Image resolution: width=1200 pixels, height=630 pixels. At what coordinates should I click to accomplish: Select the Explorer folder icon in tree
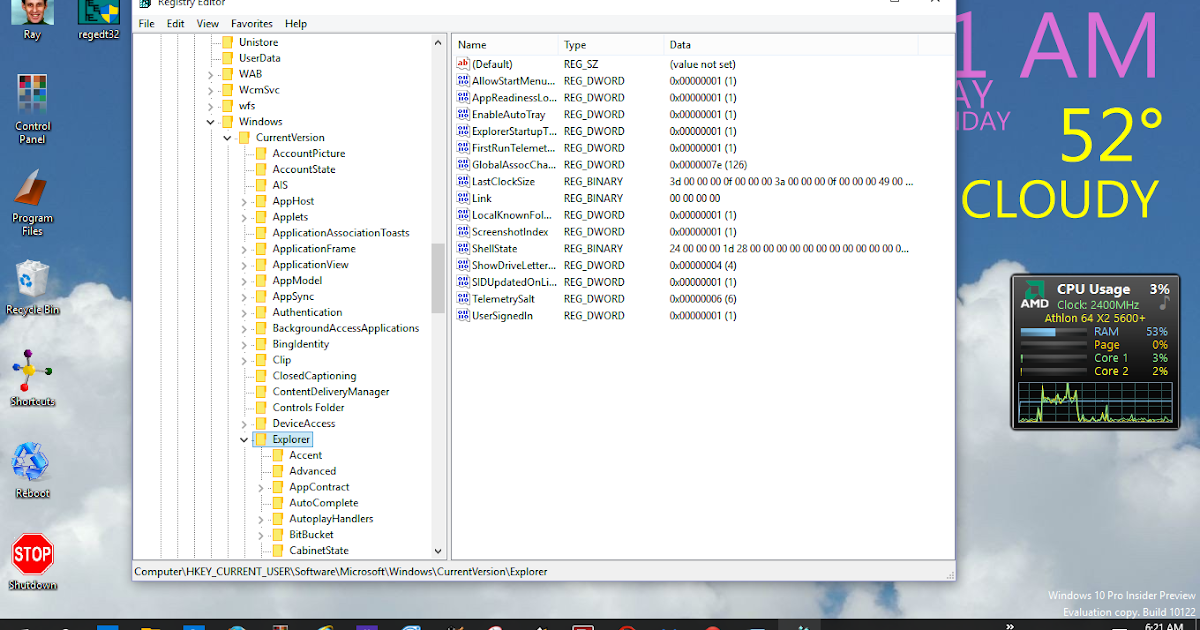261,439
